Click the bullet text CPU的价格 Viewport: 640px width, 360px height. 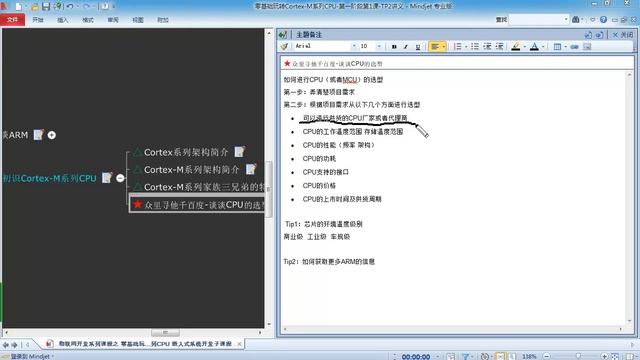[x=319, y=186]
